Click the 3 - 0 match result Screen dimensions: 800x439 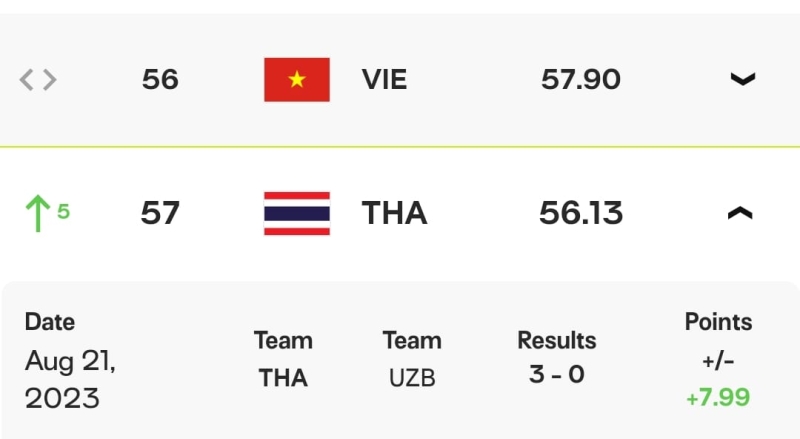557,374
